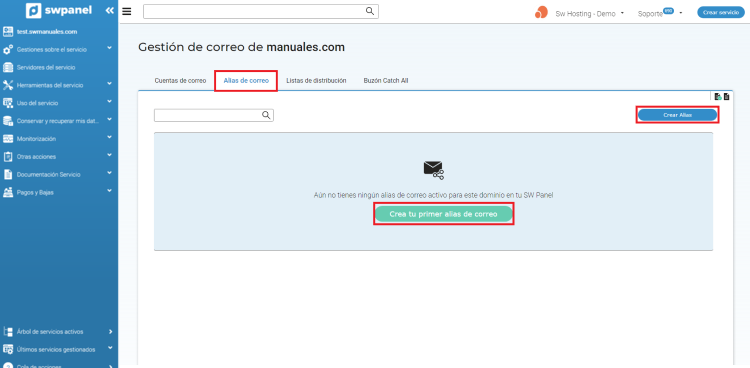Expand Pagos y Bajas chevron

coord(110,191)
